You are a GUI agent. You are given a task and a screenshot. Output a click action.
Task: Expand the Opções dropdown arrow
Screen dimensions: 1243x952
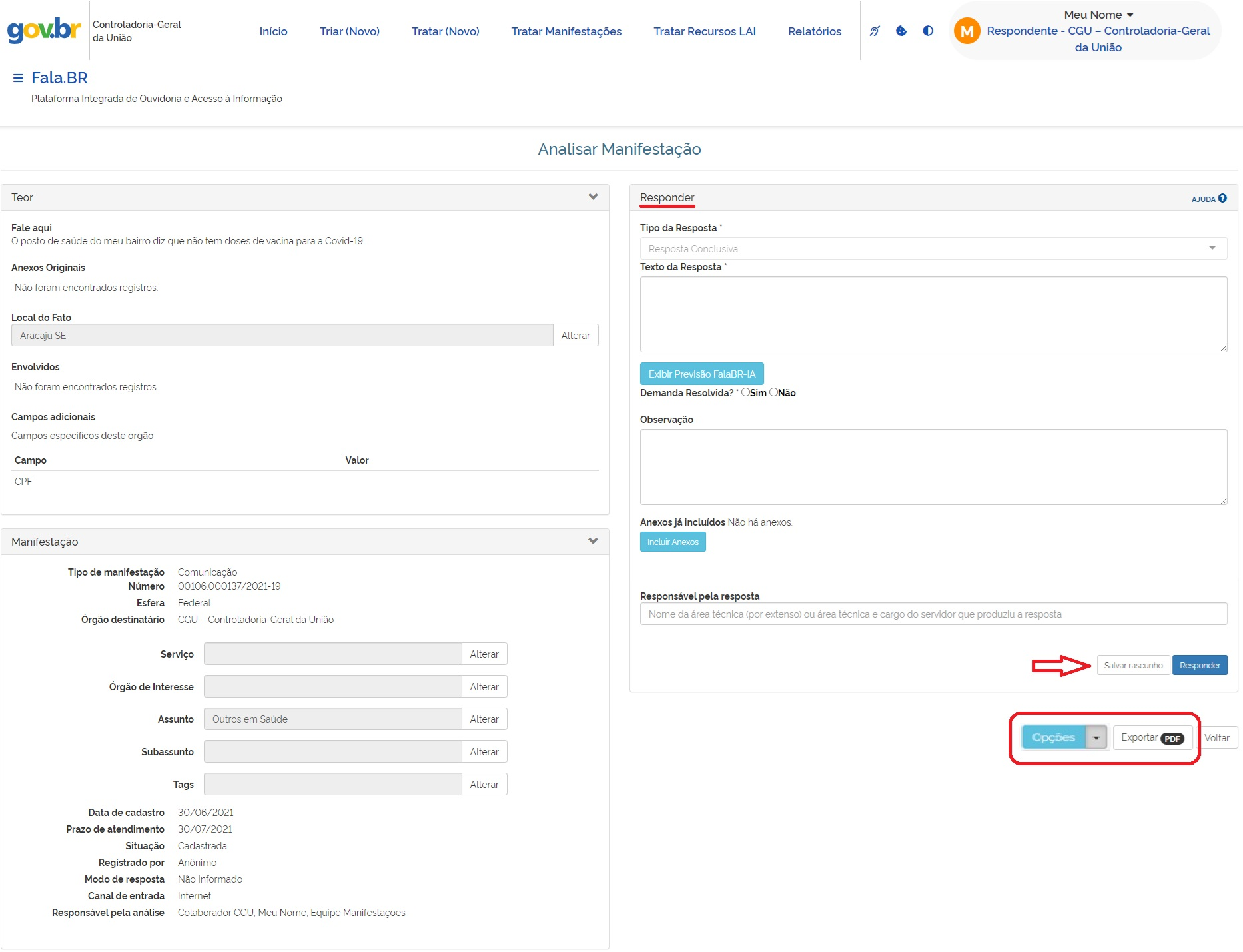tap(1096, 737)
